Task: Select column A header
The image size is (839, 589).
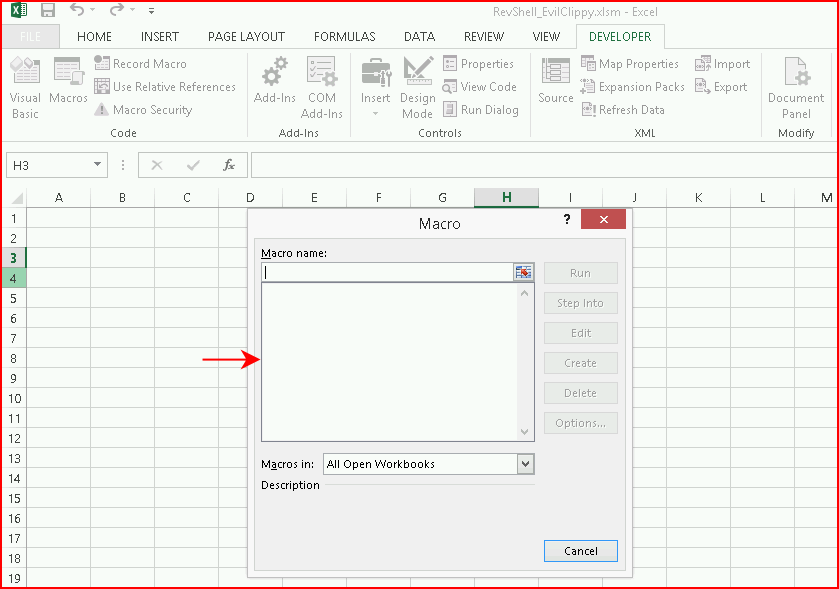Action: tap(59, 198)
